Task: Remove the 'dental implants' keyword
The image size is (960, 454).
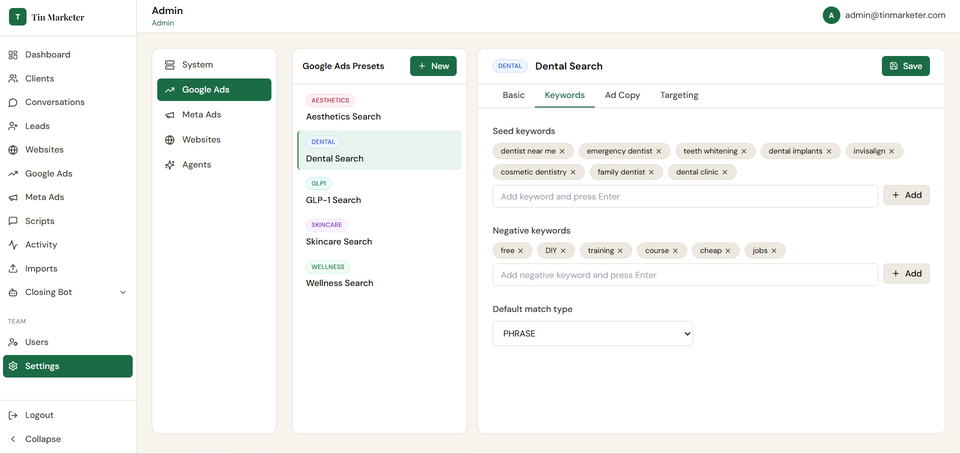Action: [x=829, y=151]
